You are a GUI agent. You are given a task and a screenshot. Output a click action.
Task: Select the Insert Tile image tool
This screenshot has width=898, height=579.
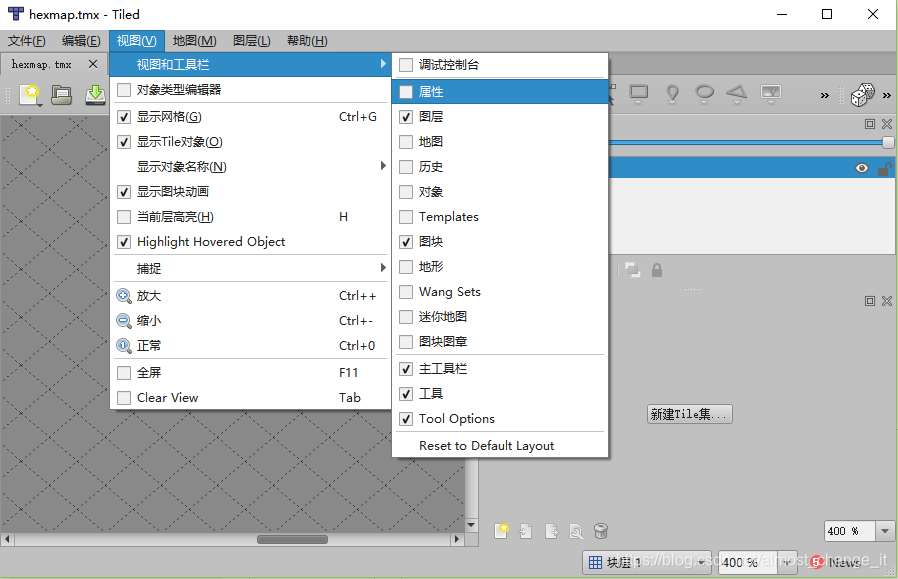coord(771,94)
